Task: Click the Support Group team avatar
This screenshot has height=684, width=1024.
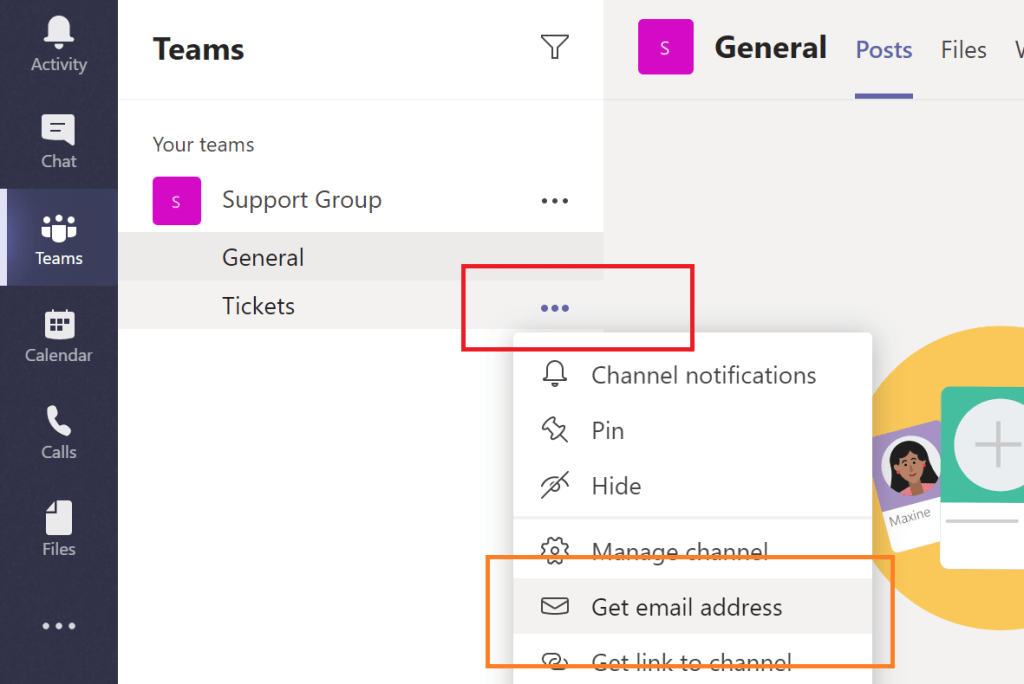Action: point(176,201)
